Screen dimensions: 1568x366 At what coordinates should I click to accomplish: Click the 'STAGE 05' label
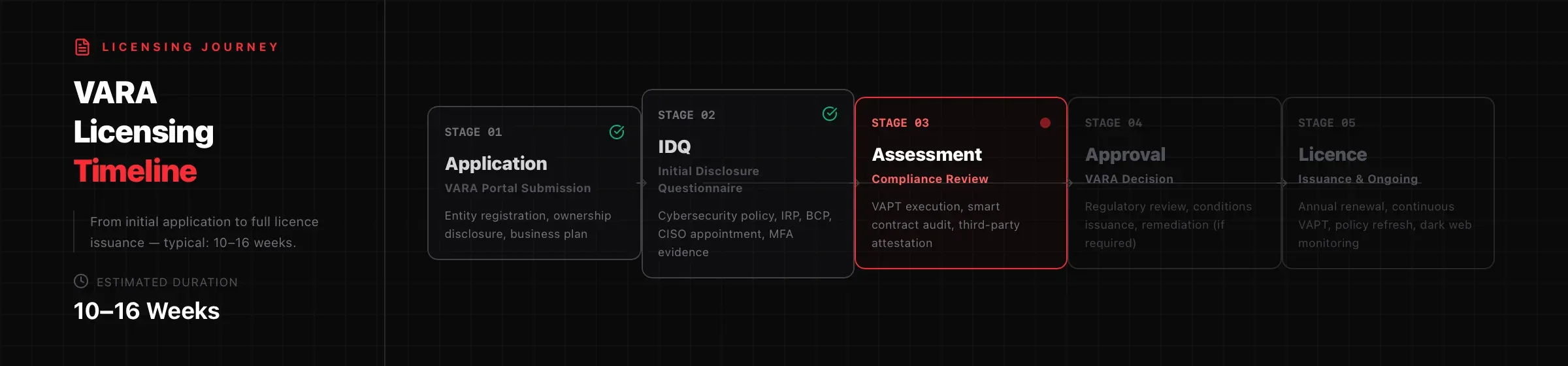[1326, 123]
